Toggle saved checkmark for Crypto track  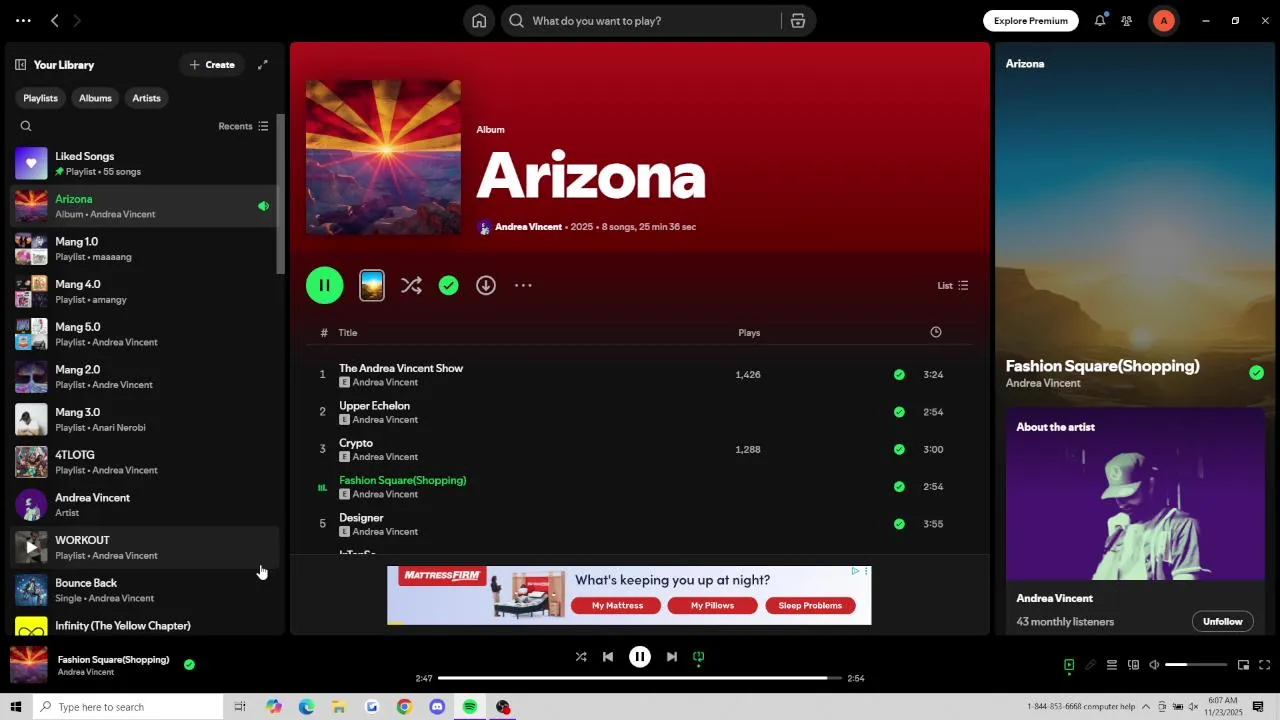point(899,450)
